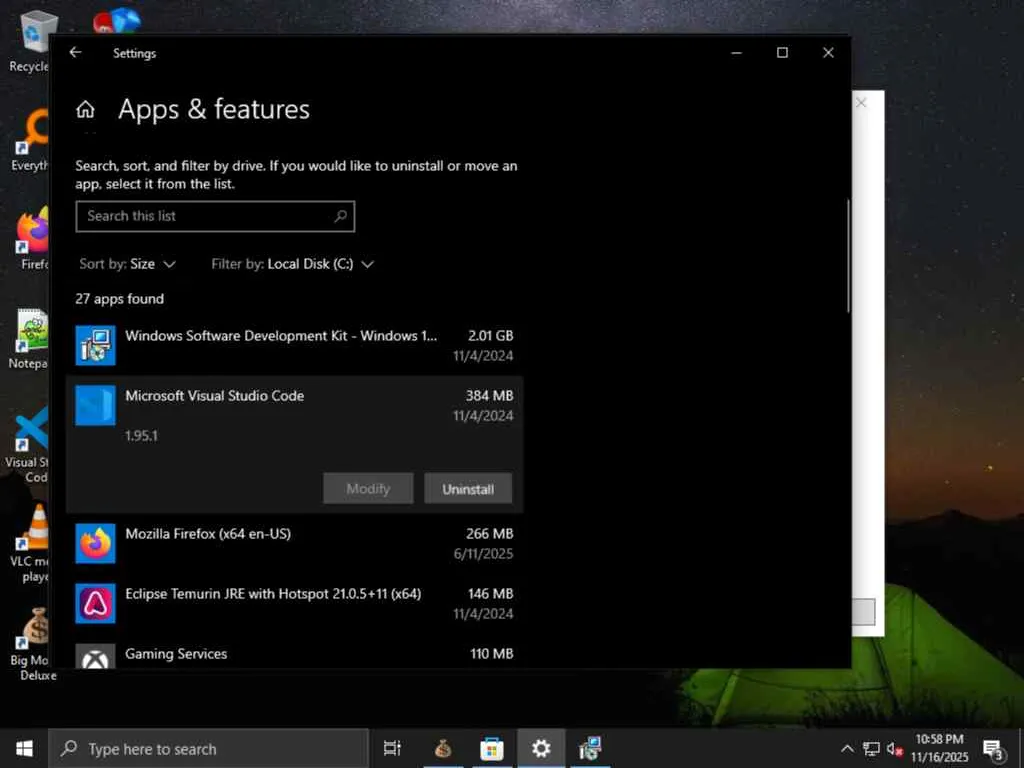The height and width of the screenshot is (768, 1024).
Task: Click the 384 MB size value
Action: (489, 396)
